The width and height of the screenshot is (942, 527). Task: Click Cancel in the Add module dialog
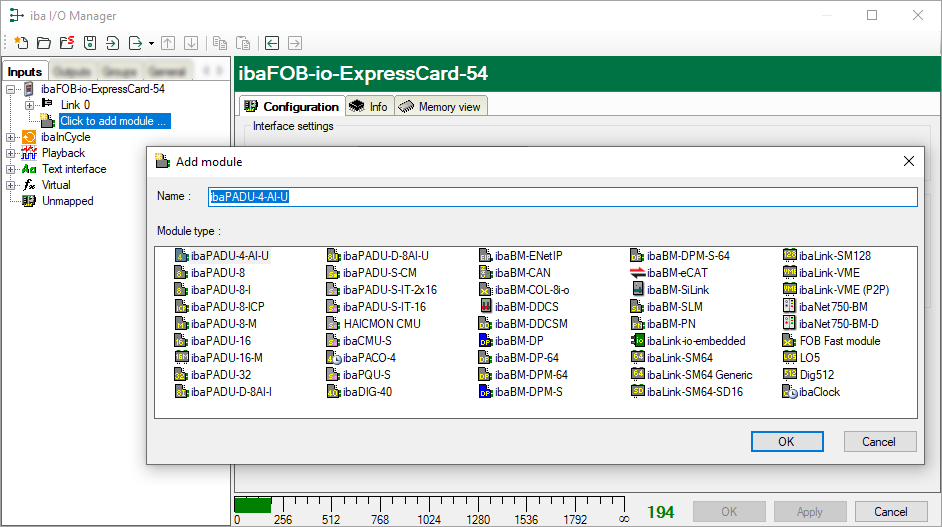click(879, 442)
